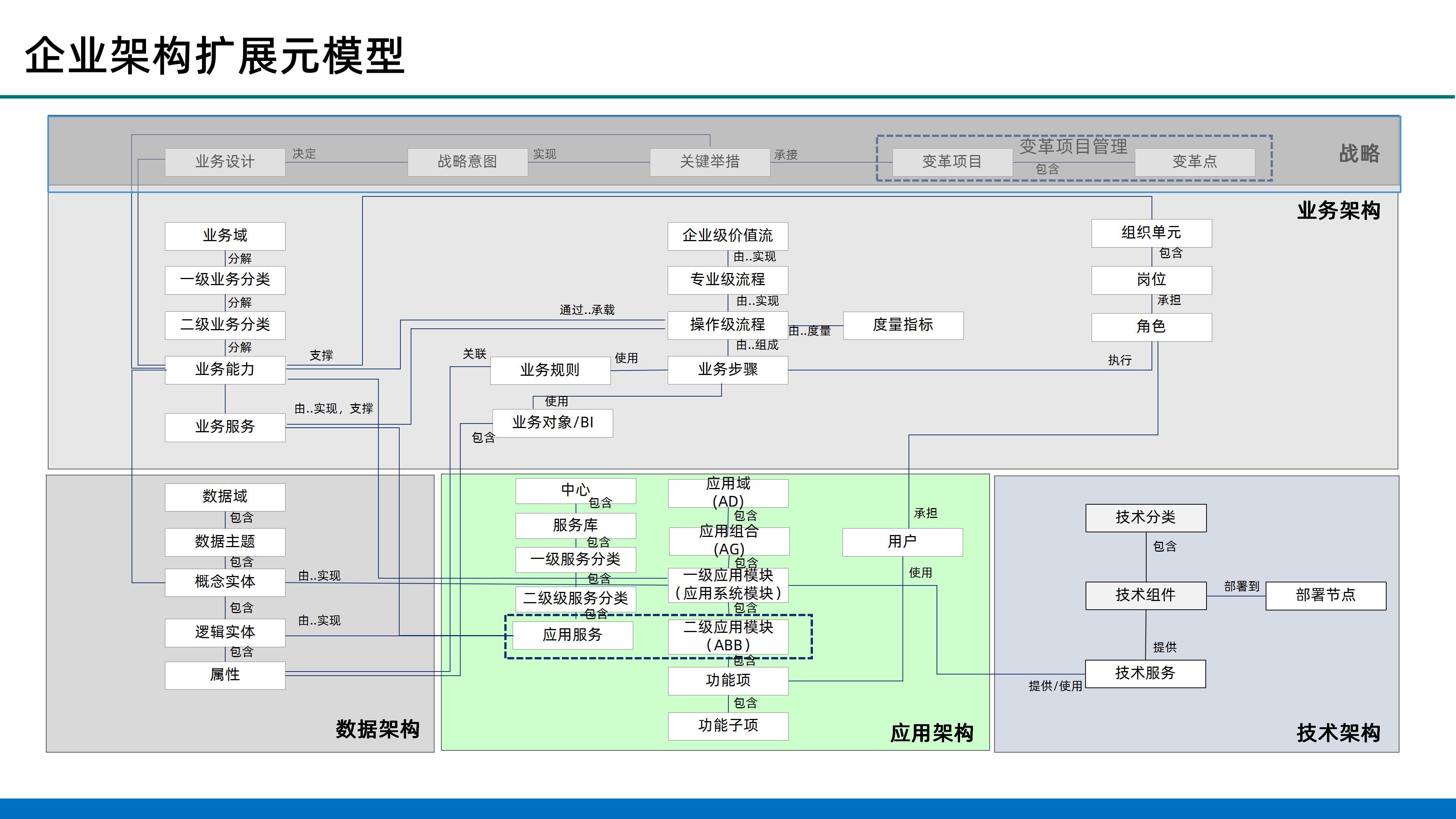Screen dimensions: 1456x819
Task: Click the 服务库 box
Action: coord(576,526)
